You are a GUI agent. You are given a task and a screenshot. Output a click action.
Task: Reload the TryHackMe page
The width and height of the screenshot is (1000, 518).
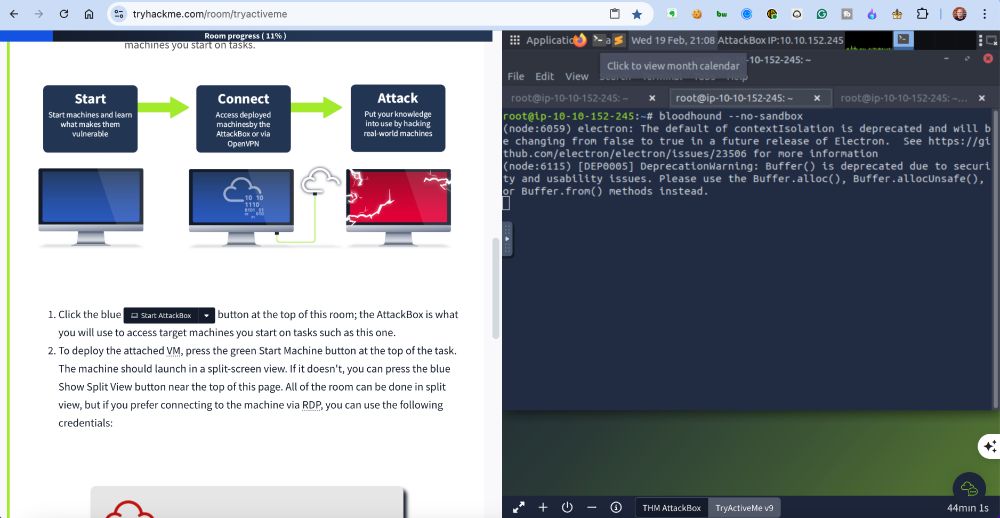(64, 14)
